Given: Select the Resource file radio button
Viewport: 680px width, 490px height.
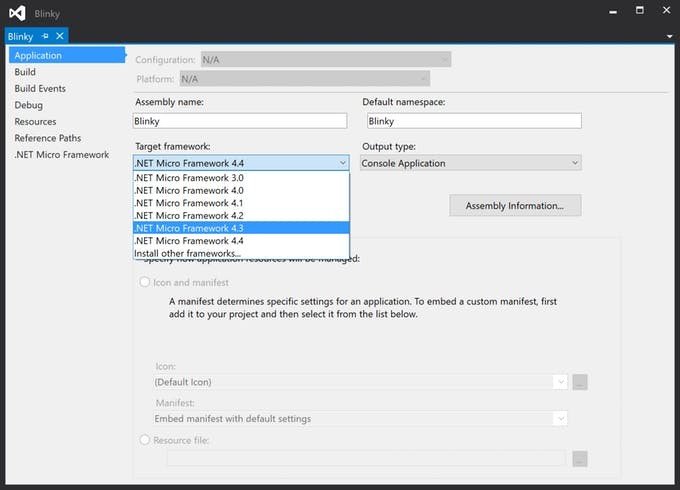Looking at the screenshot, I should (145, 440).
